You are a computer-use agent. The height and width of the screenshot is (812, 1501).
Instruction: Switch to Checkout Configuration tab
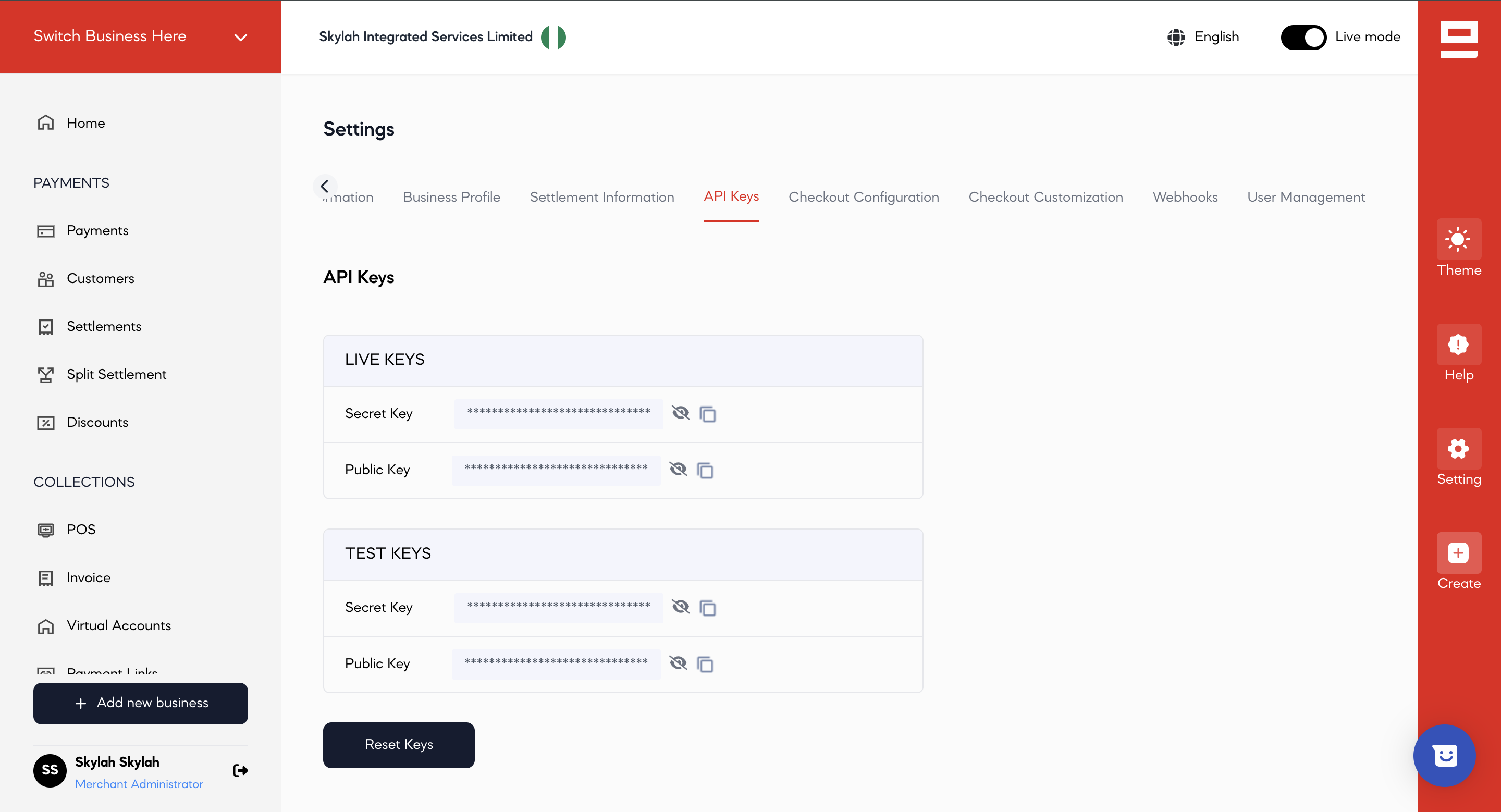[x=864, y=197]
